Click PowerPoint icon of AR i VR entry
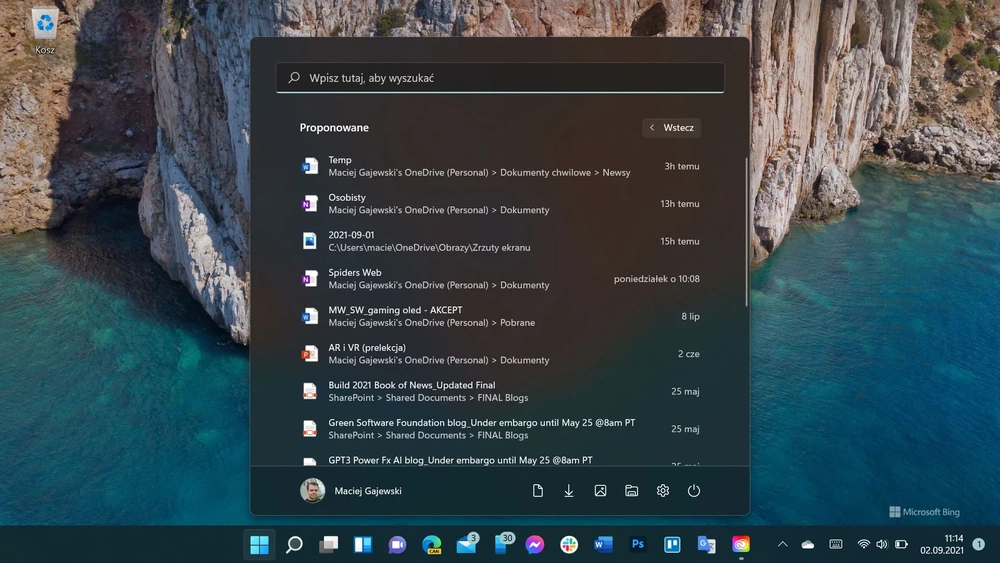This screenshot has width=1000, height=563. pyautogui.click(x=309, y=354)
